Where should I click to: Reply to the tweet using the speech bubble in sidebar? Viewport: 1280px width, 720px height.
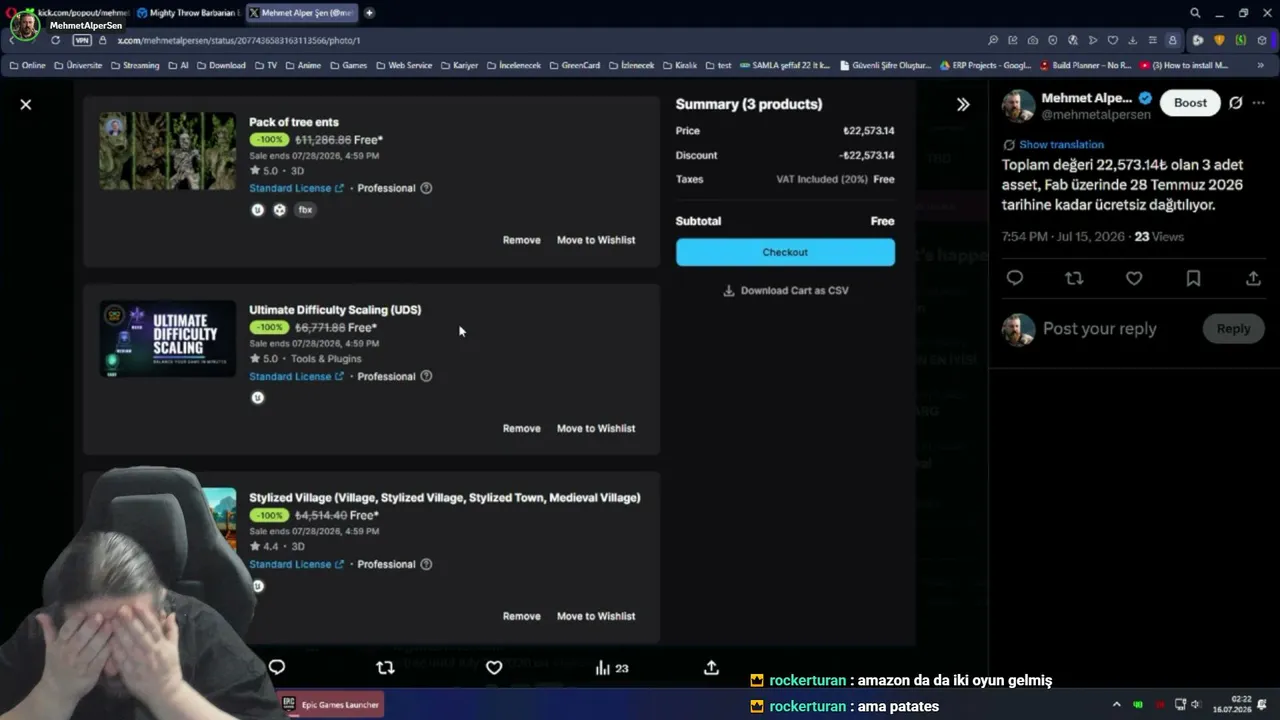point(1014,278)
